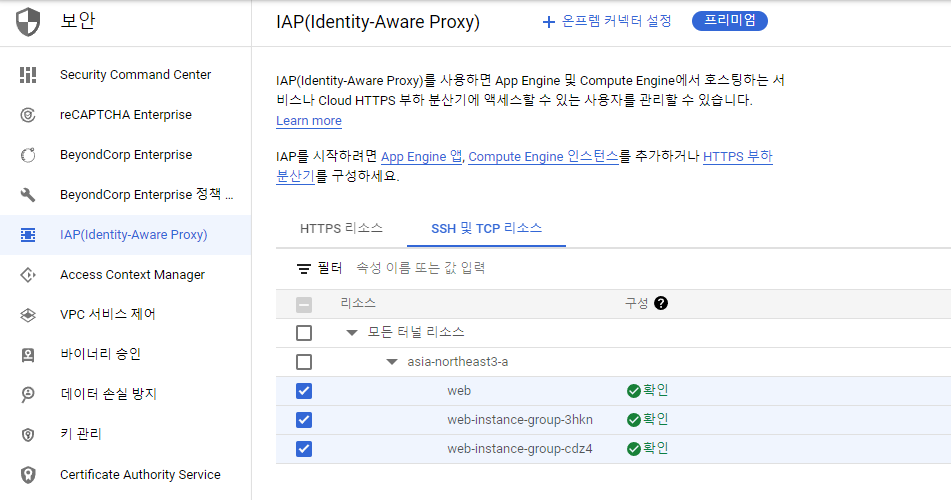The image size is (951, 500).
Task: Select the SSH 및 TCP 리소스 tab
Action: [486, 228]
